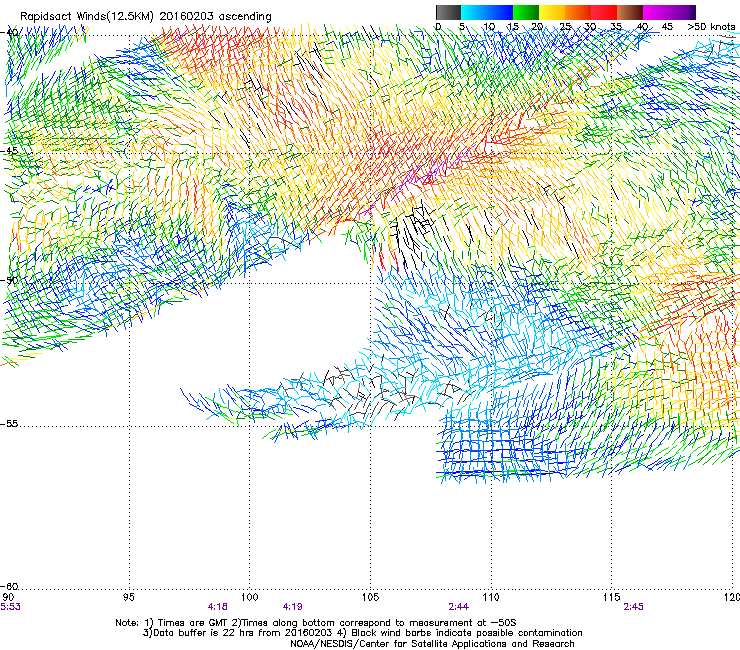Click the blue 5-15 knots legend segment
Viewport: 740px width, 650px height.
[487, 12]
